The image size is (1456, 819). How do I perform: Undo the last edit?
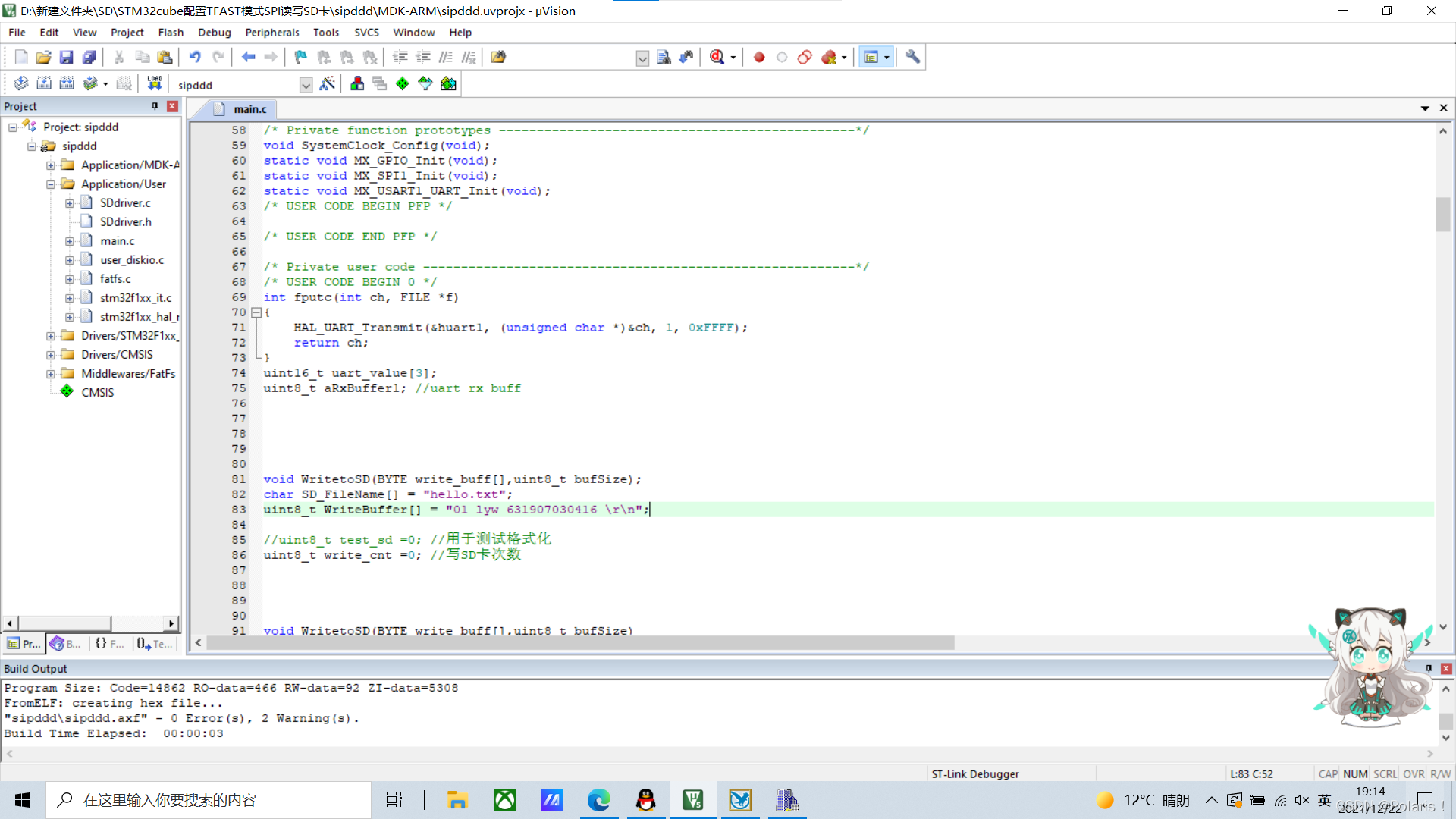[195, 57]
